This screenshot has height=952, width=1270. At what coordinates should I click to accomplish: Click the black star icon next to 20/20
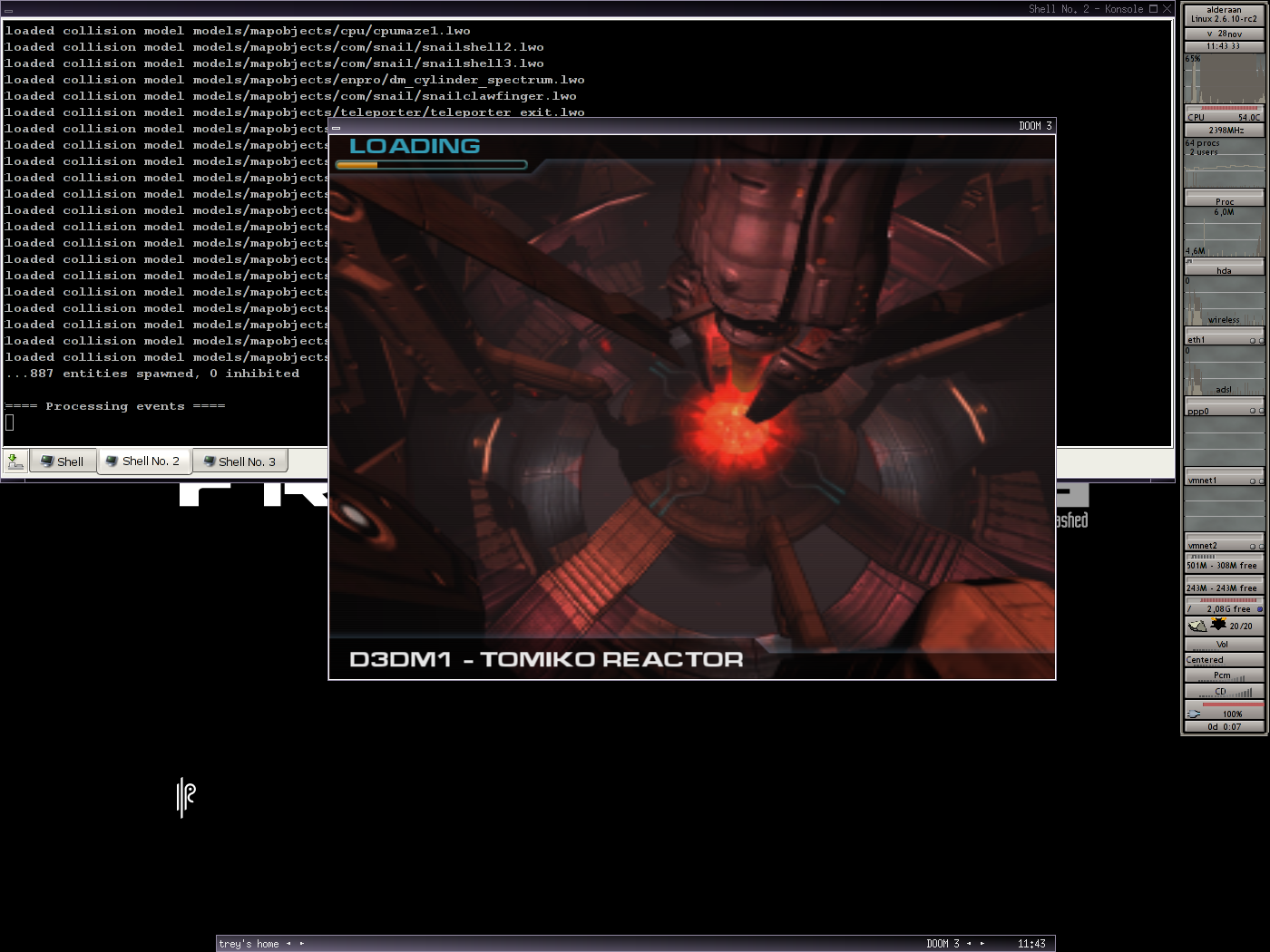(x=1218, y=625)
